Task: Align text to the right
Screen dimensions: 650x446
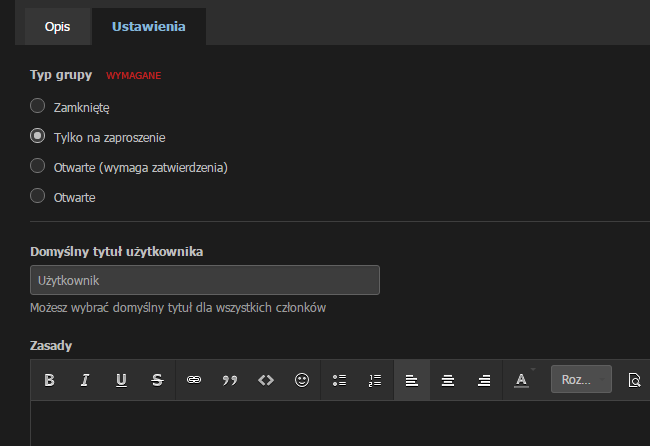Action: point(484,380)
